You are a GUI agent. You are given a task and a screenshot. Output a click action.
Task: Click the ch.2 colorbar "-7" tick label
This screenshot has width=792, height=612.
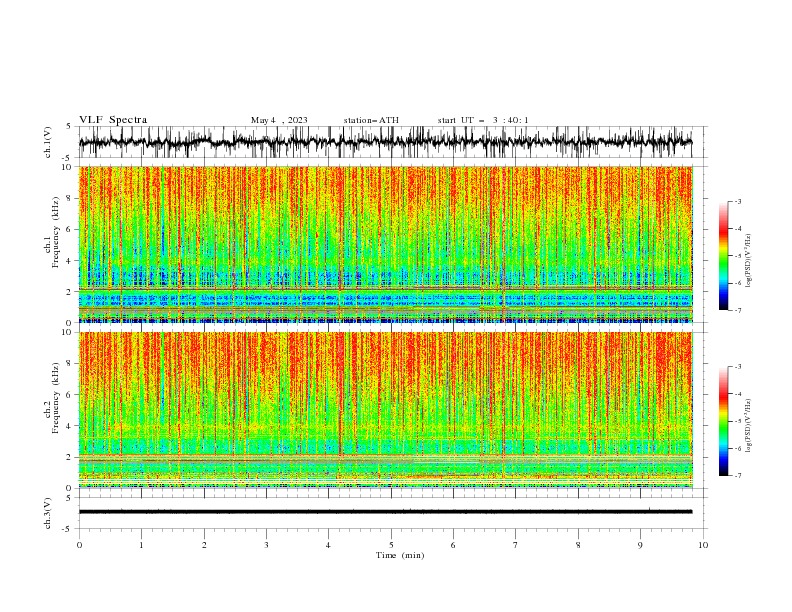[738, 476]
